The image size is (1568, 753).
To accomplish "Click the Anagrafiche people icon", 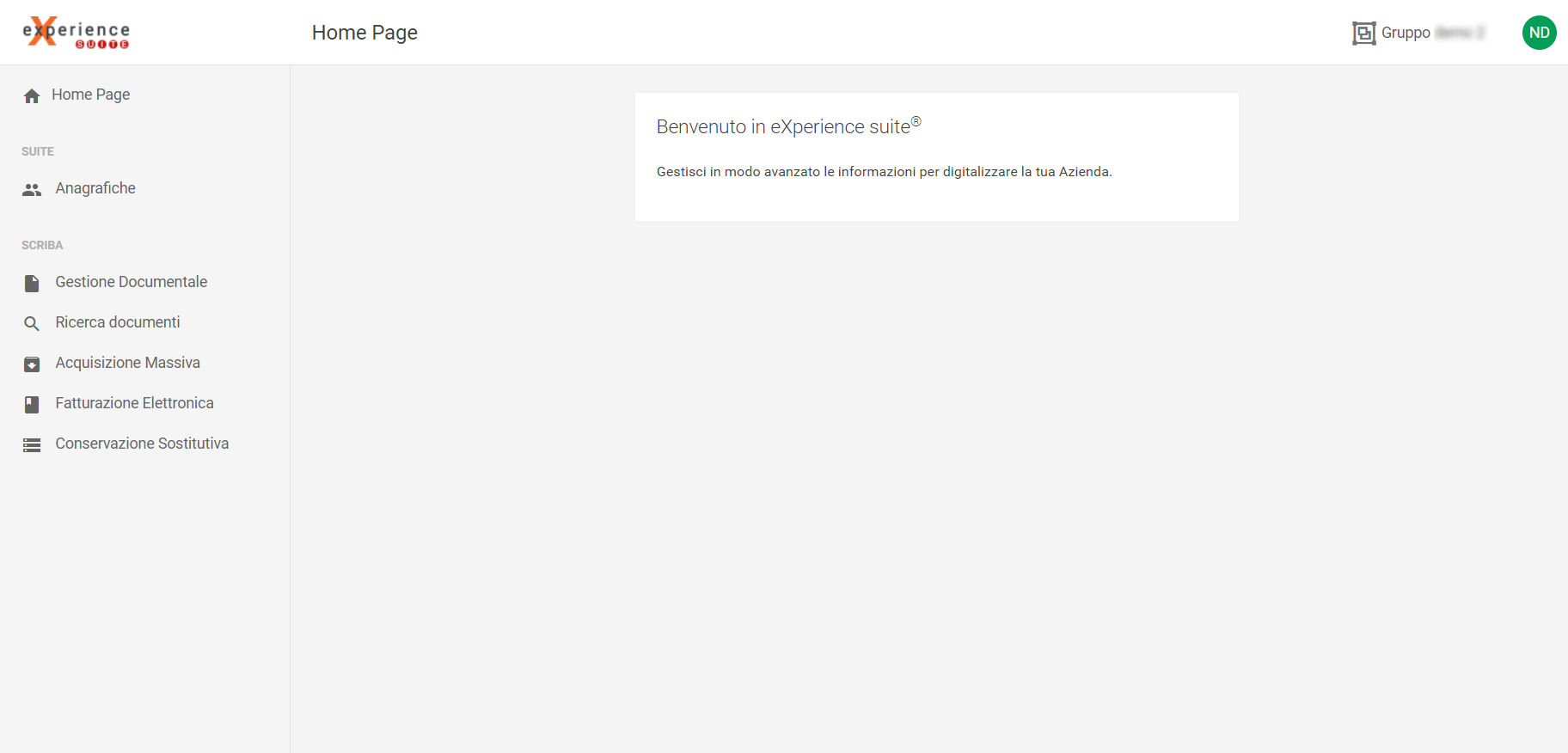I will coord(32,189).
